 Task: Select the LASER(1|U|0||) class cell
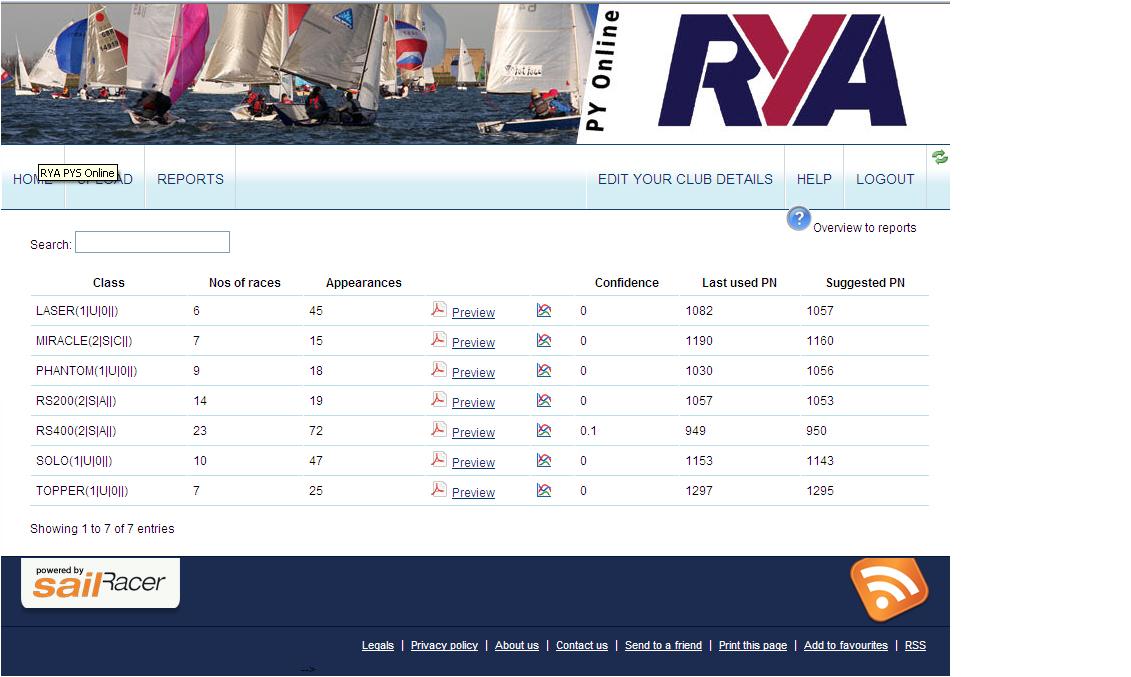pos(77,311)
